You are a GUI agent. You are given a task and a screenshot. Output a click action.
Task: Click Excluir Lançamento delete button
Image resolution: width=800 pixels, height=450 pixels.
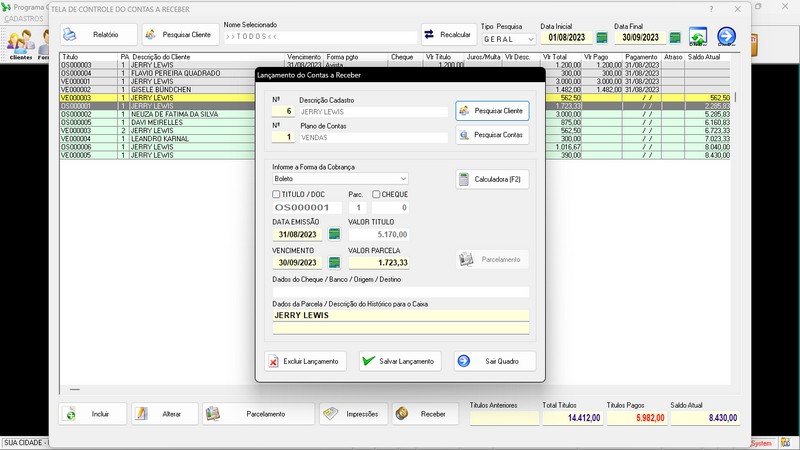305,361
